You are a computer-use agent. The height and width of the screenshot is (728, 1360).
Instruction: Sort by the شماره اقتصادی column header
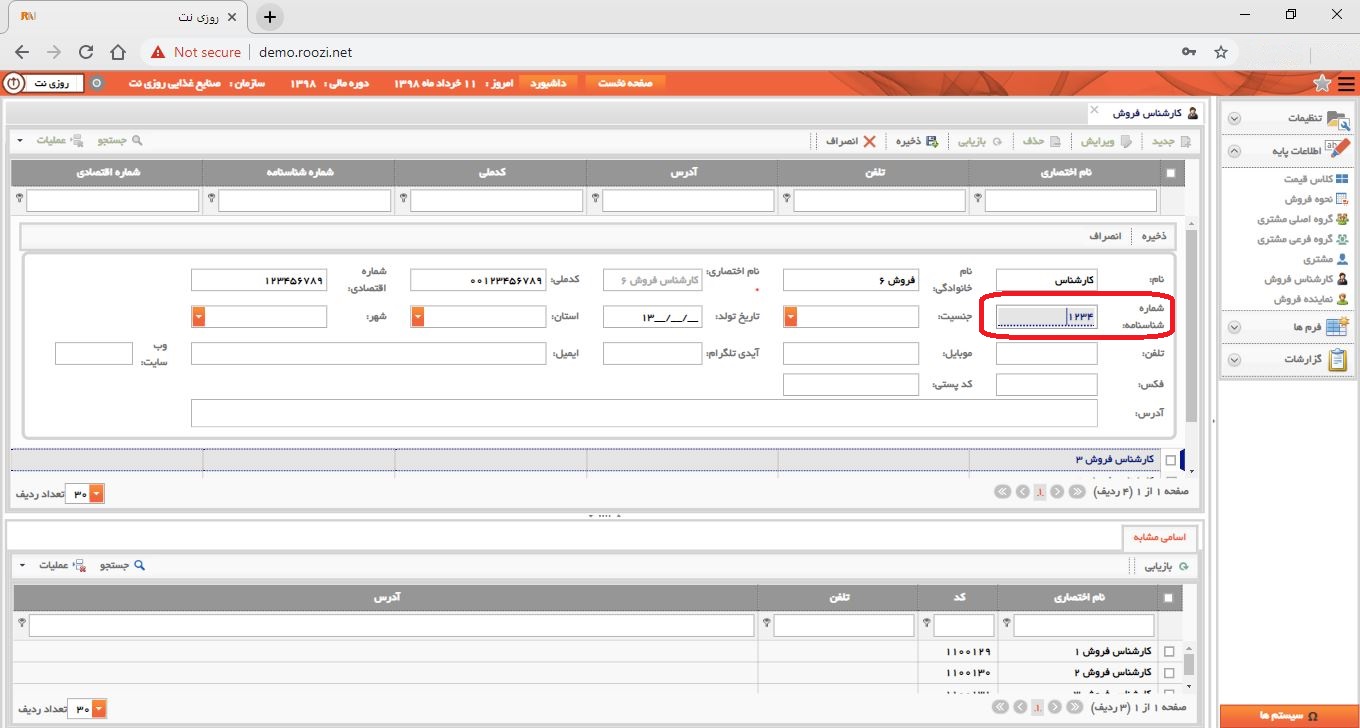[105, 173]
